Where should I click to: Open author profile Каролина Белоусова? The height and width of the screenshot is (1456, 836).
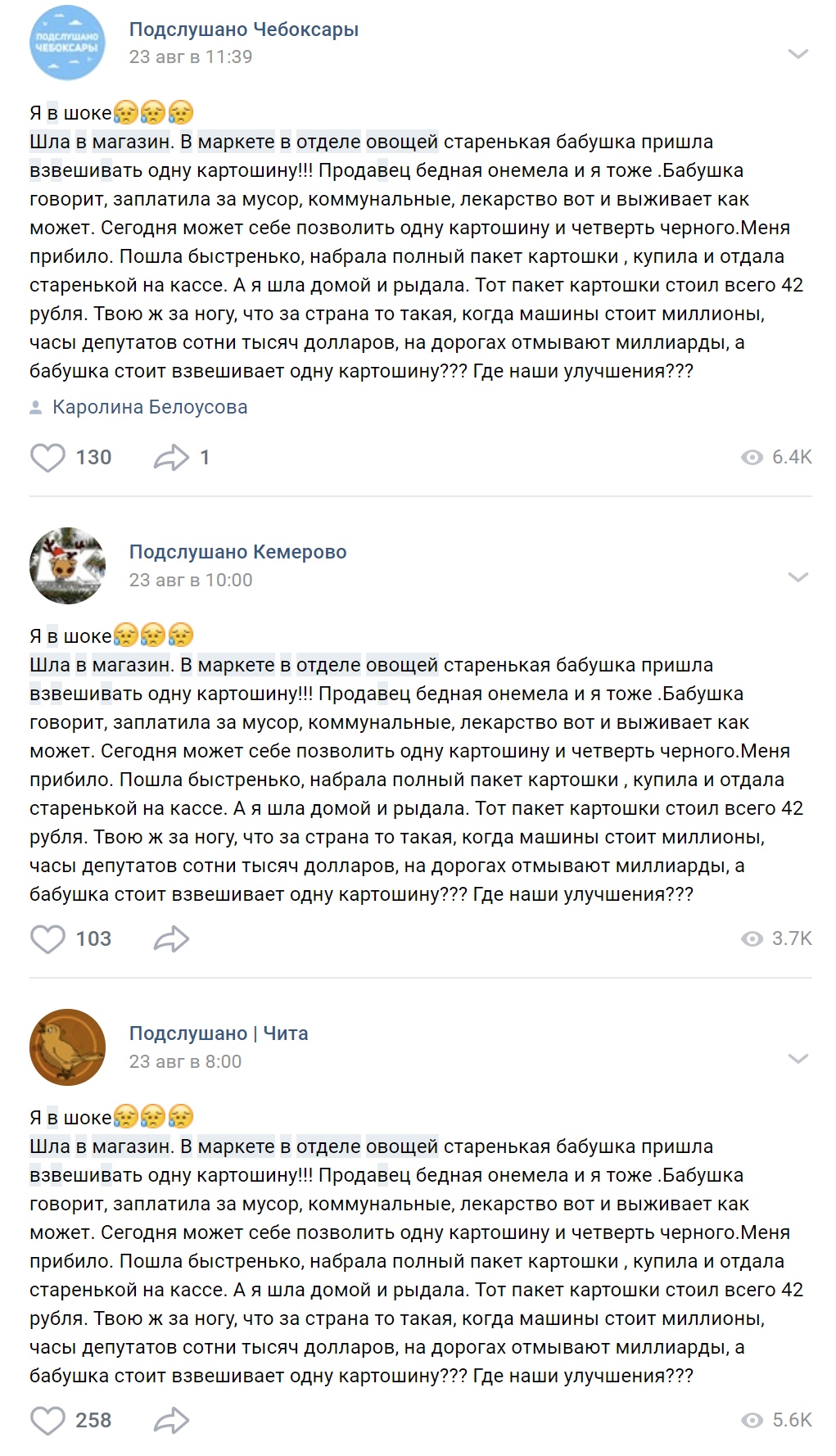[150, 407]
